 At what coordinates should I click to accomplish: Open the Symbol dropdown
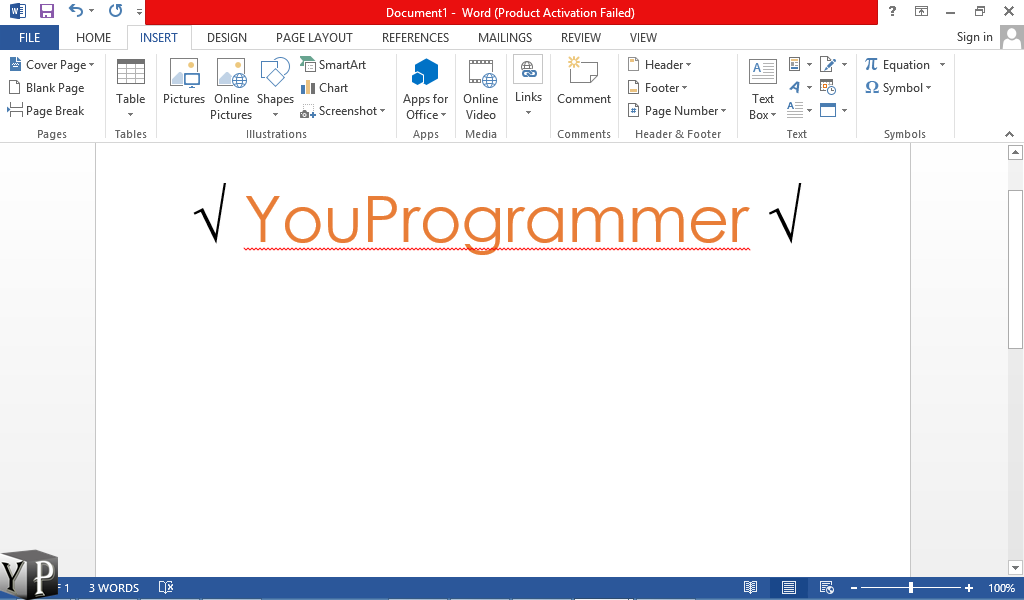[898, 87]
